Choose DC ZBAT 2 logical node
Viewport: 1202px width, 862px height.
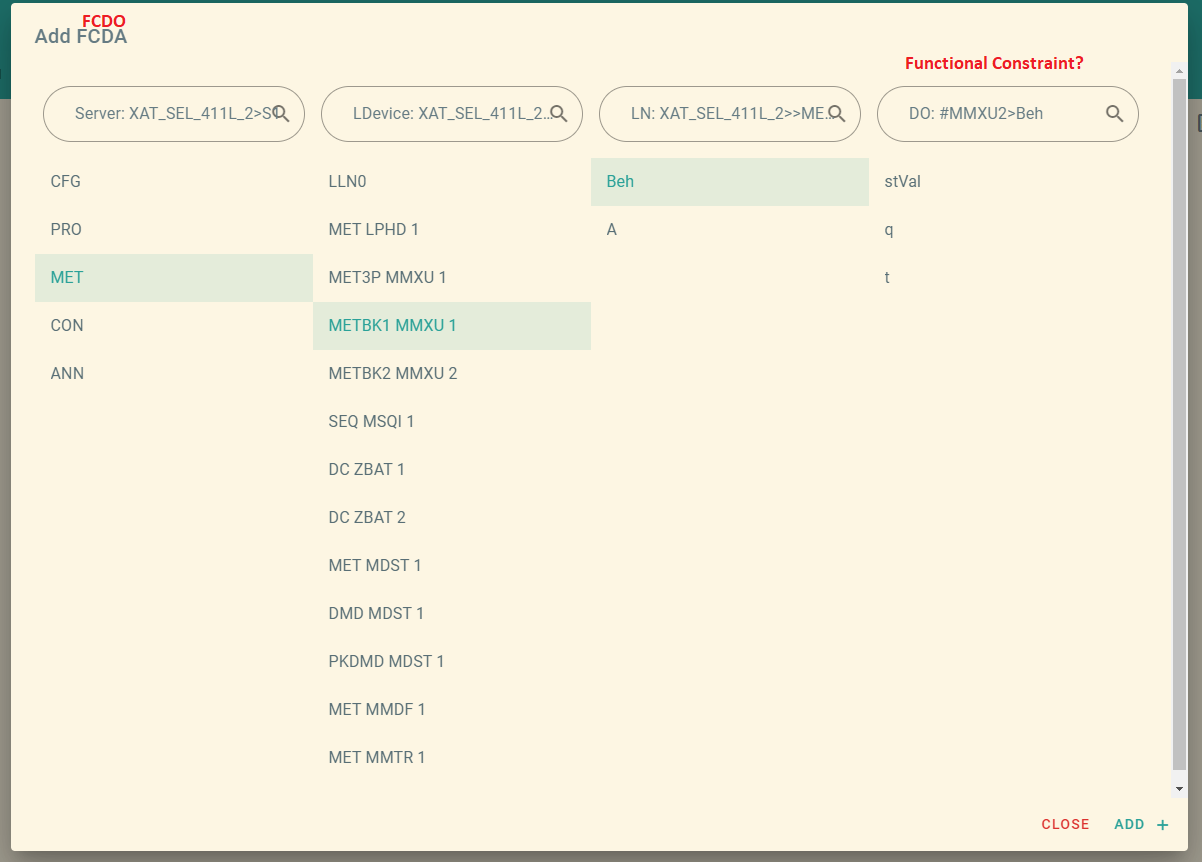click(452, 518)
